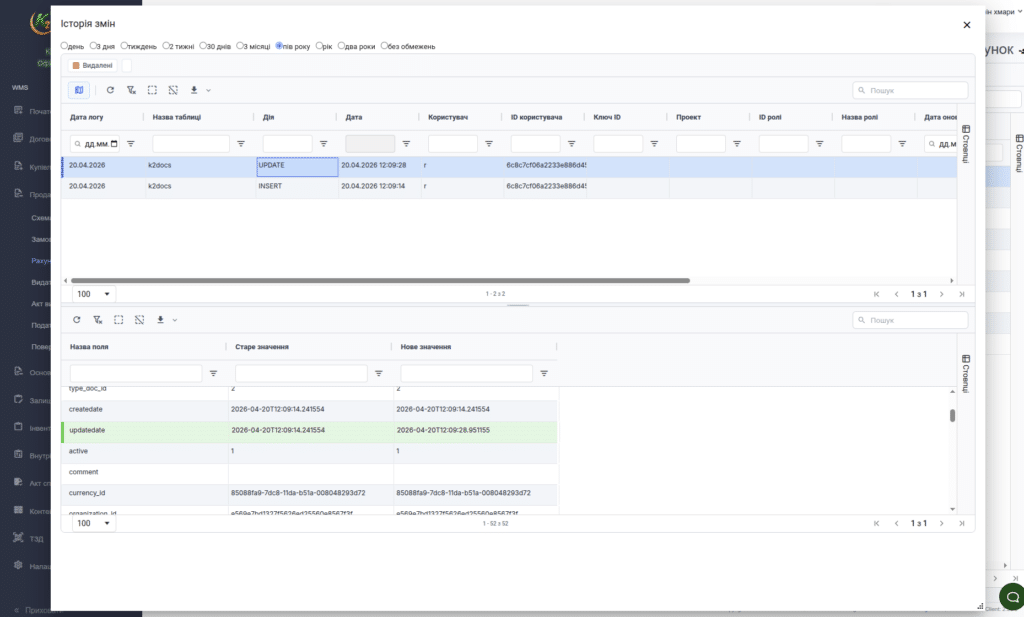Open Стовпці columns panel of upper grid
The image size is (1024, 617).
966,144
